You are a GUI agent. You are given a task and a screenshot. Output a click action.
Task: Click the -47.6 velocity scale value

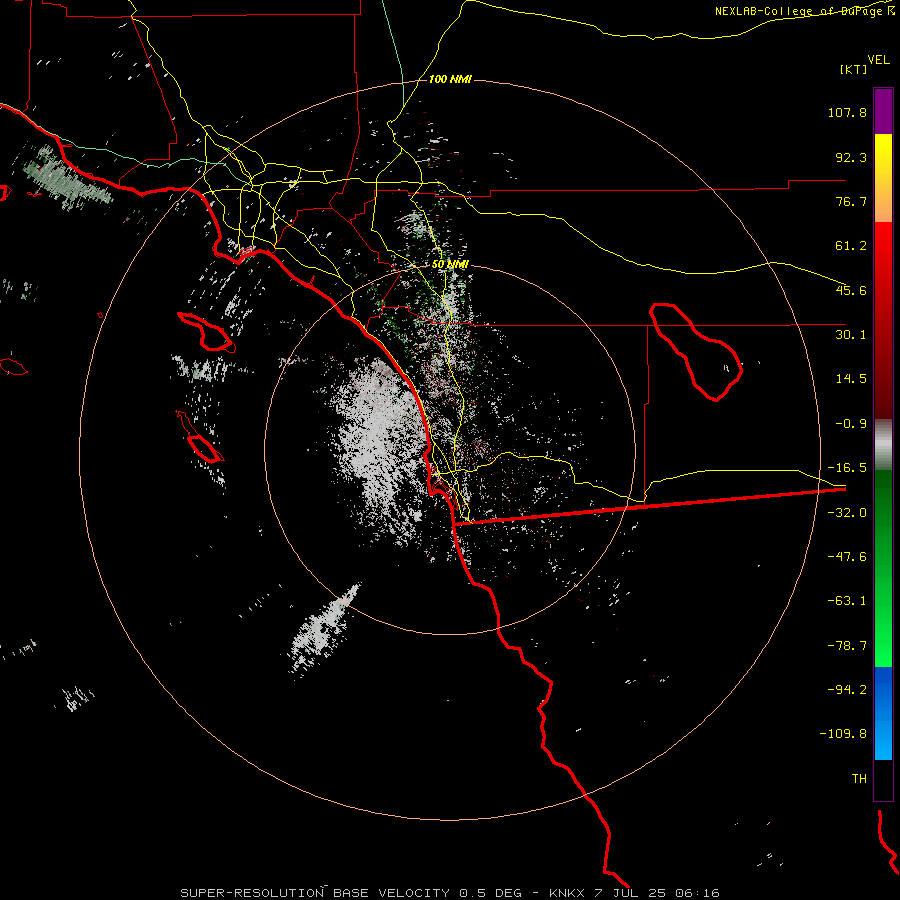click(847, 557)
